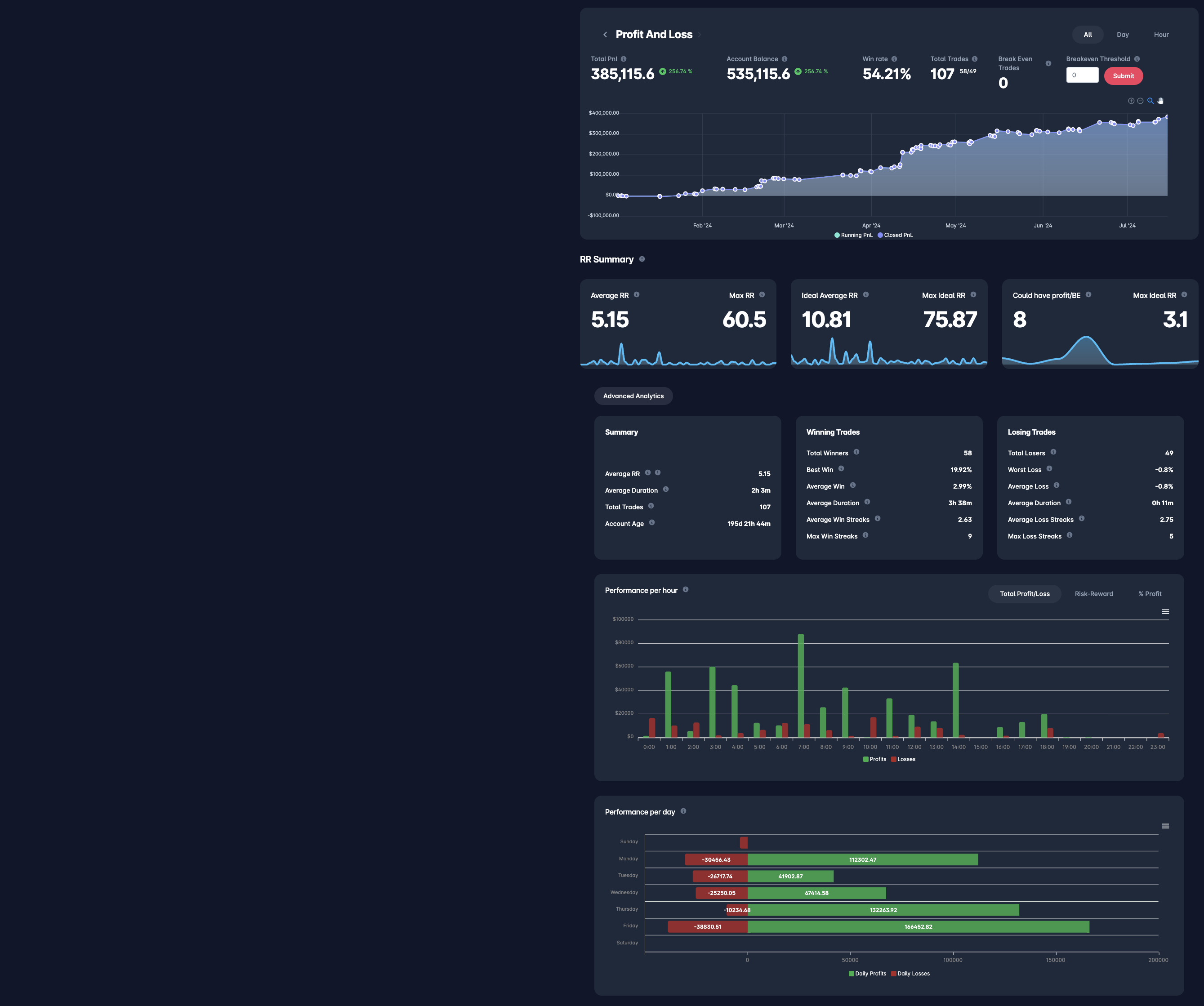Click the info icon next to Account Age
The height and width of the screenshot is (1006, 1204).
652,523
